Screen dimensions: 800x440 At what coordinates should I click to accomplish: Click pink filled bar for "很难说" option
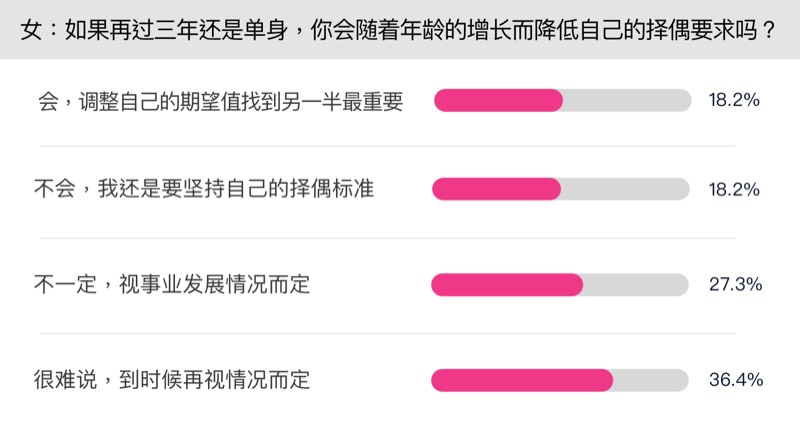tap(521, 380)
